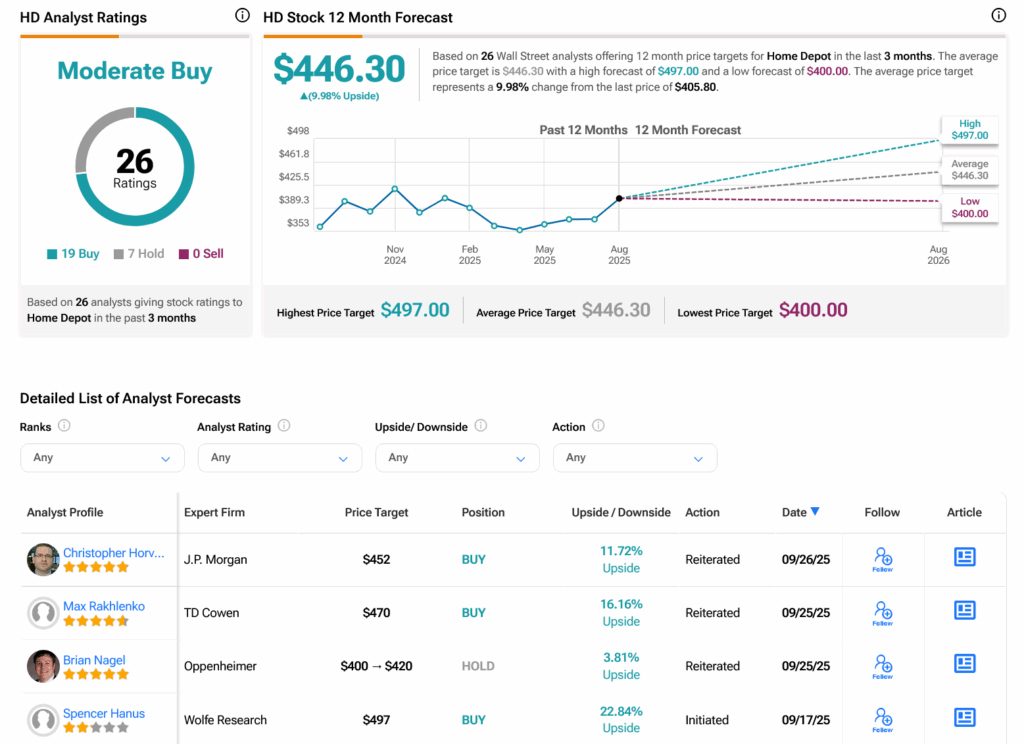Click info icon next to Upside/ Downside filter
This screenshot has width=1024, height=744.
[x=480, y=426]
